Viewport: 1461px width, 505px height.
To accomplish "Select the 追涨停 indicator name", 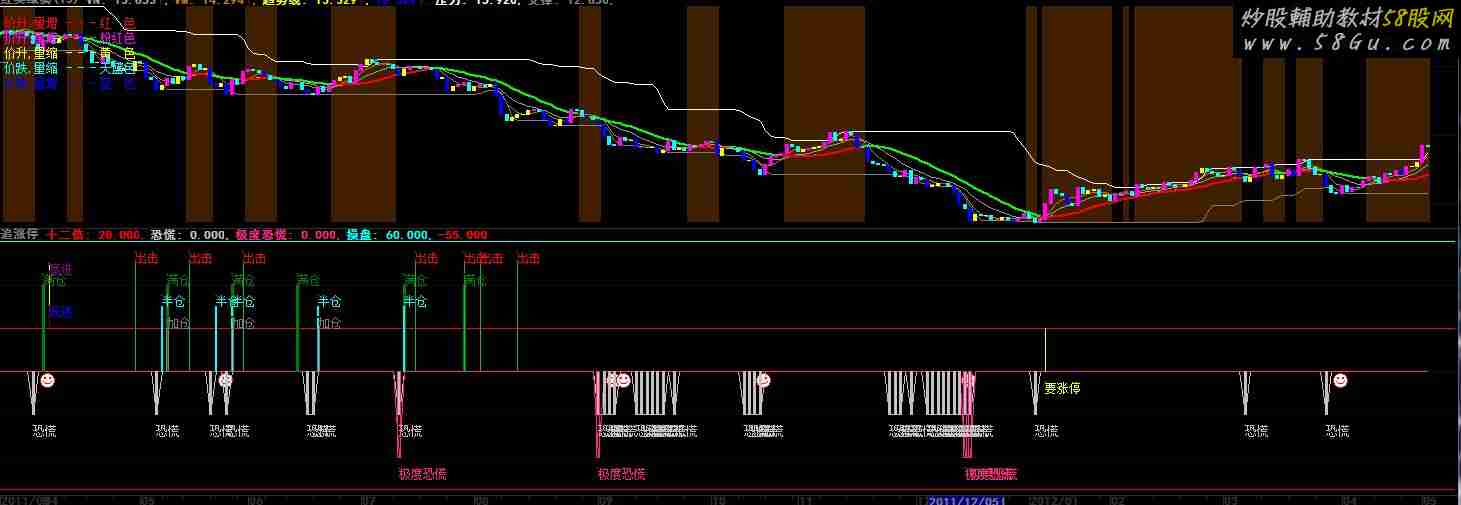I will pyautogui.click(x=19, y=234).
